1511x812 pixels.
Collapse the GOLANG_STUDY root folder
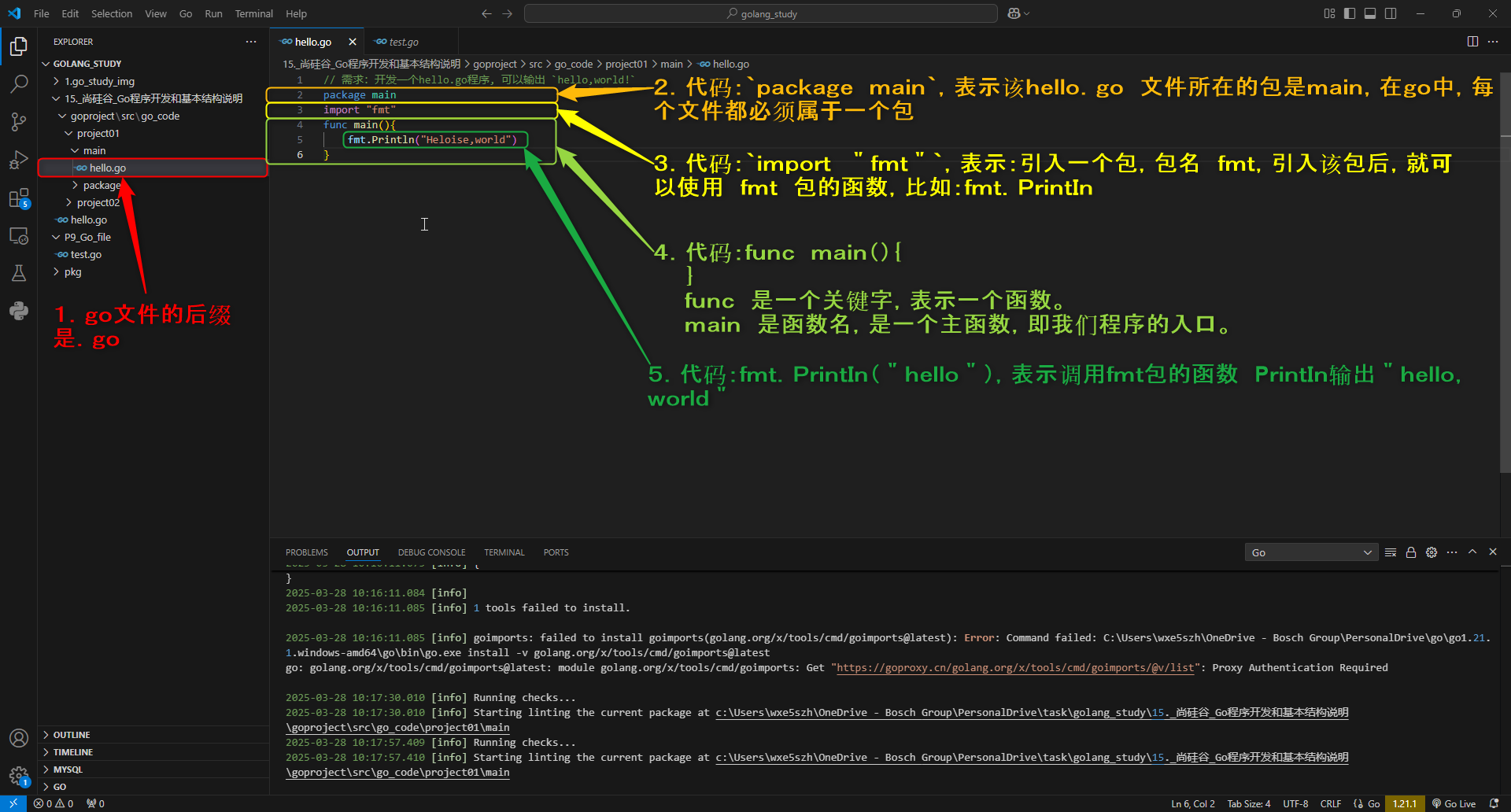coord(153,64)
